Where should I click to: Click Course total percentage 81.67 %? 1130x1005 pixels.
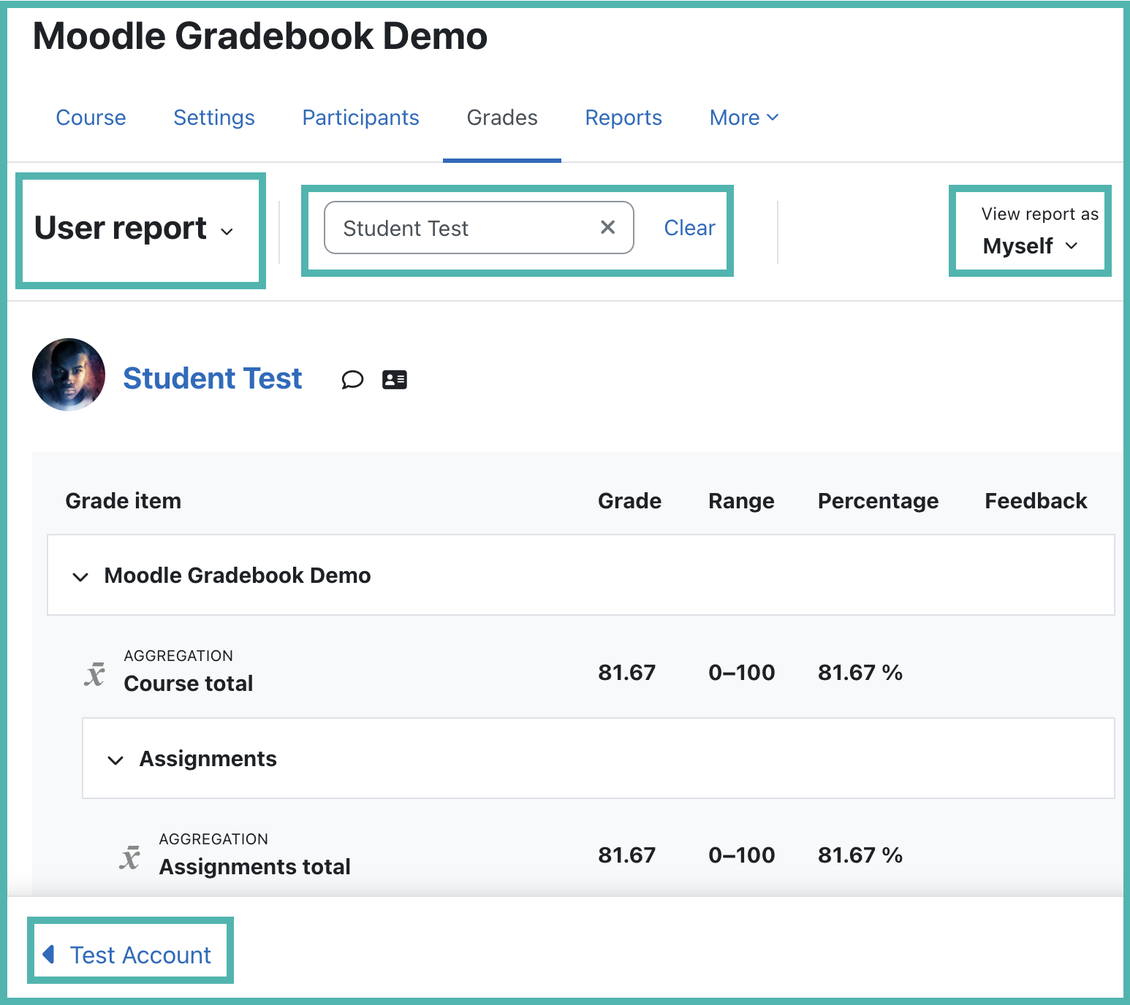[x=860, y=672]
